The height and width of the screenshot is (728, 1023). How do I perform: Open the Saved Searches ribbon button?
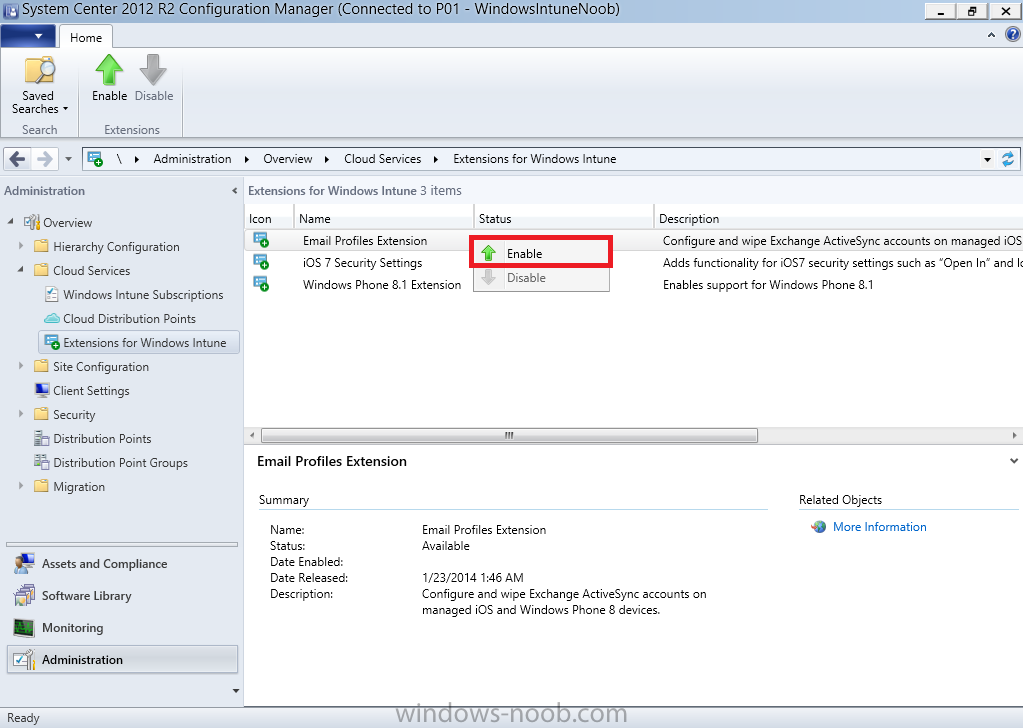(38, 85)
